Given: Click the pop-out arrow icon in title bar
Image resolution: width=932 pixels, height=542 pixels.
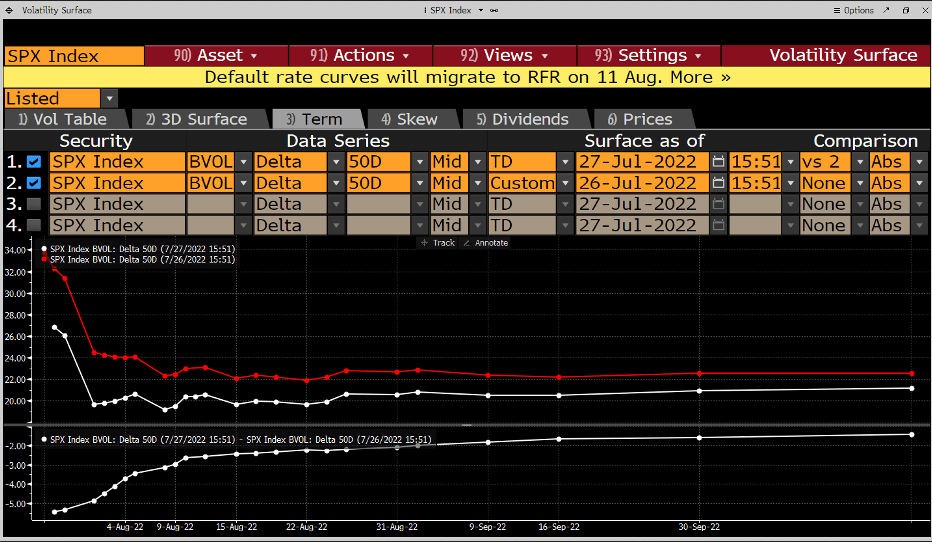Looking at the screenshot, I should pyautogui.click(x=886, y=10).
